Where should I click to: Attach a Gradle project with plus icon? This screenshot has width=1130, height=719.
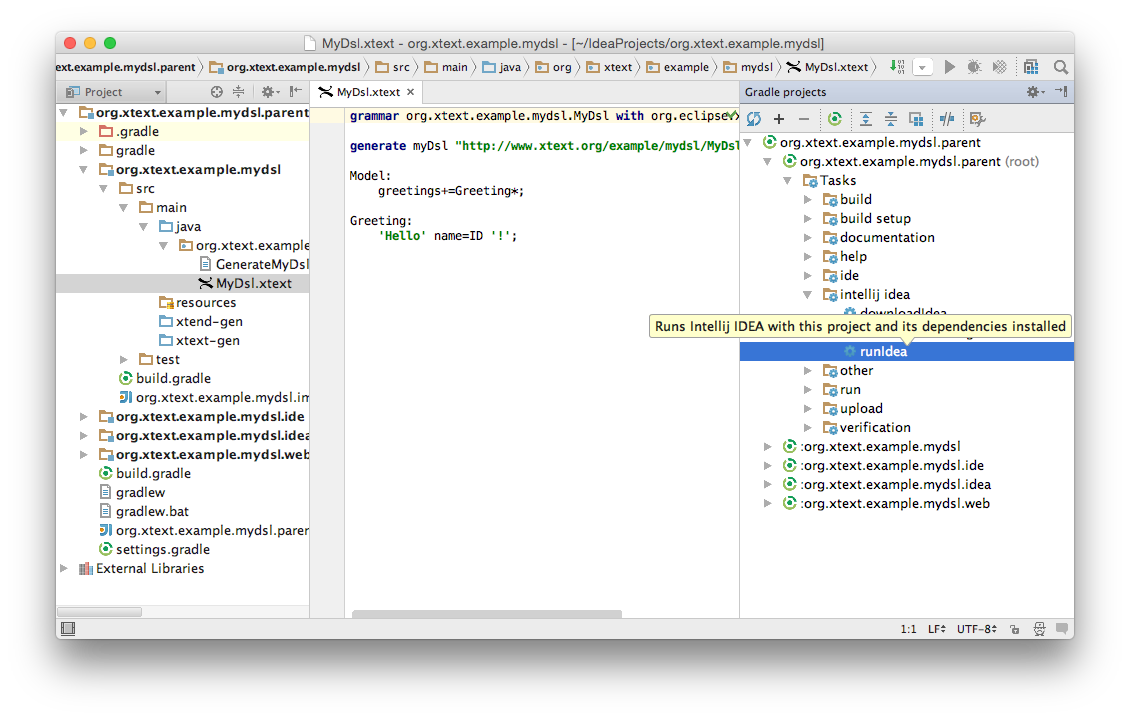779,119
